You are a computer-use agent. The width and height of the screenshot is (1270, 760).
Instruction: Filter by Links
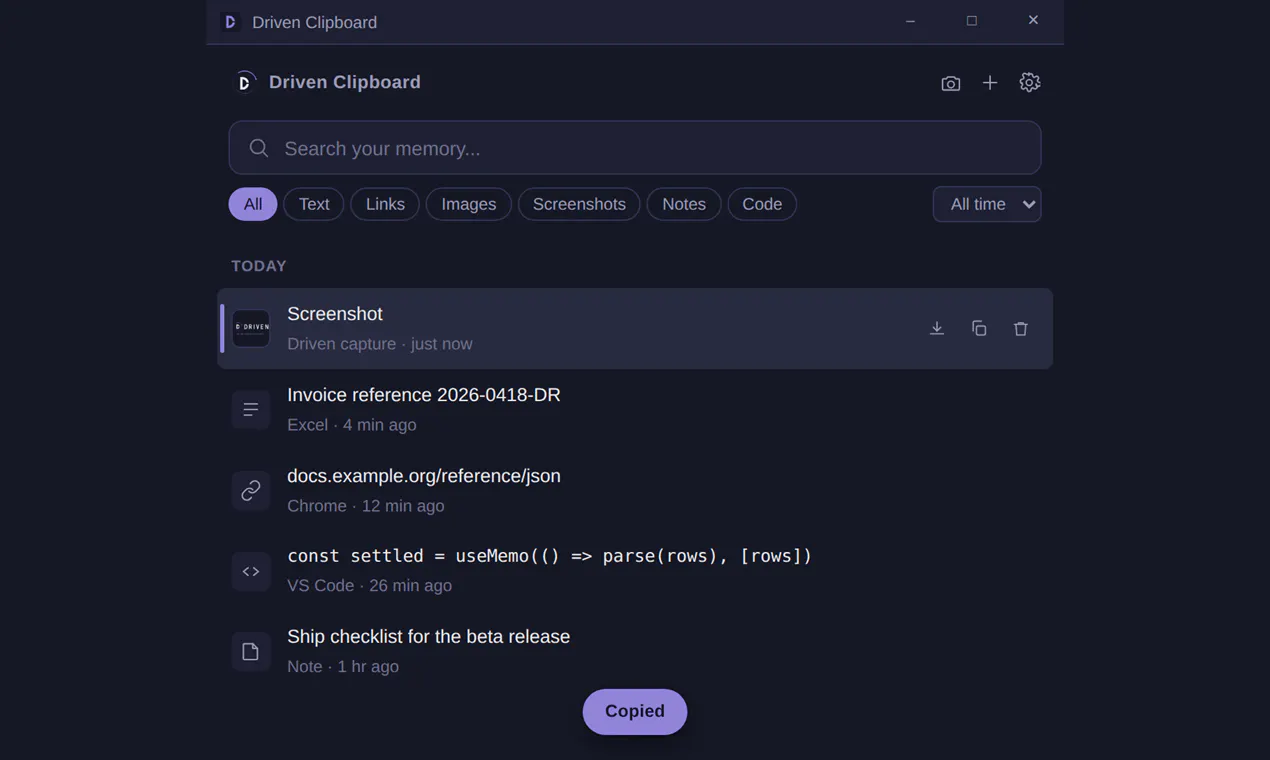tap(385, 204)
